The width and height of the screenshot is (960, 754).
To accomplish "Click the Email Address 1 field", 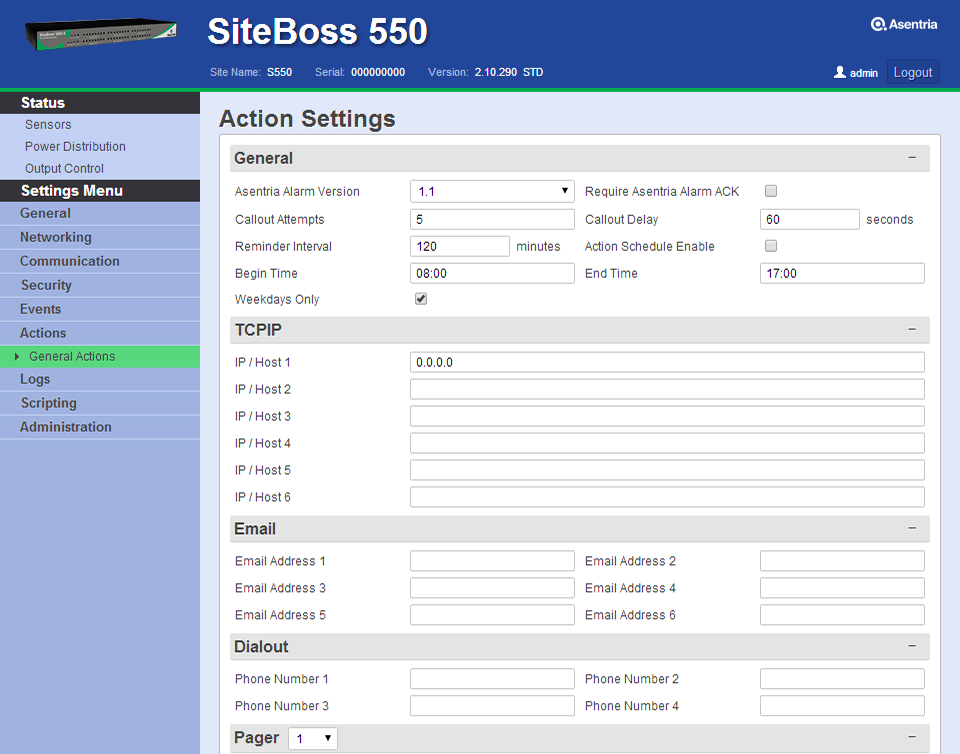I will tap(492, 561).
